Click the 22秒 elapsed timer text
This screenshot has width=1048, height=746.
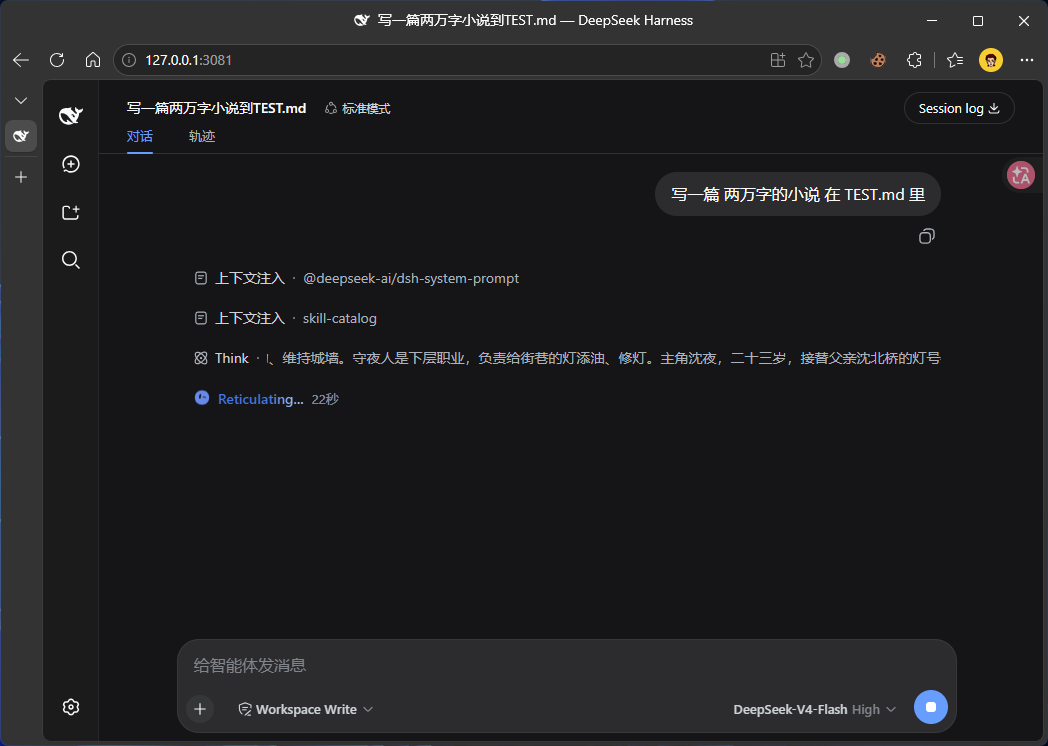[325, 399]
